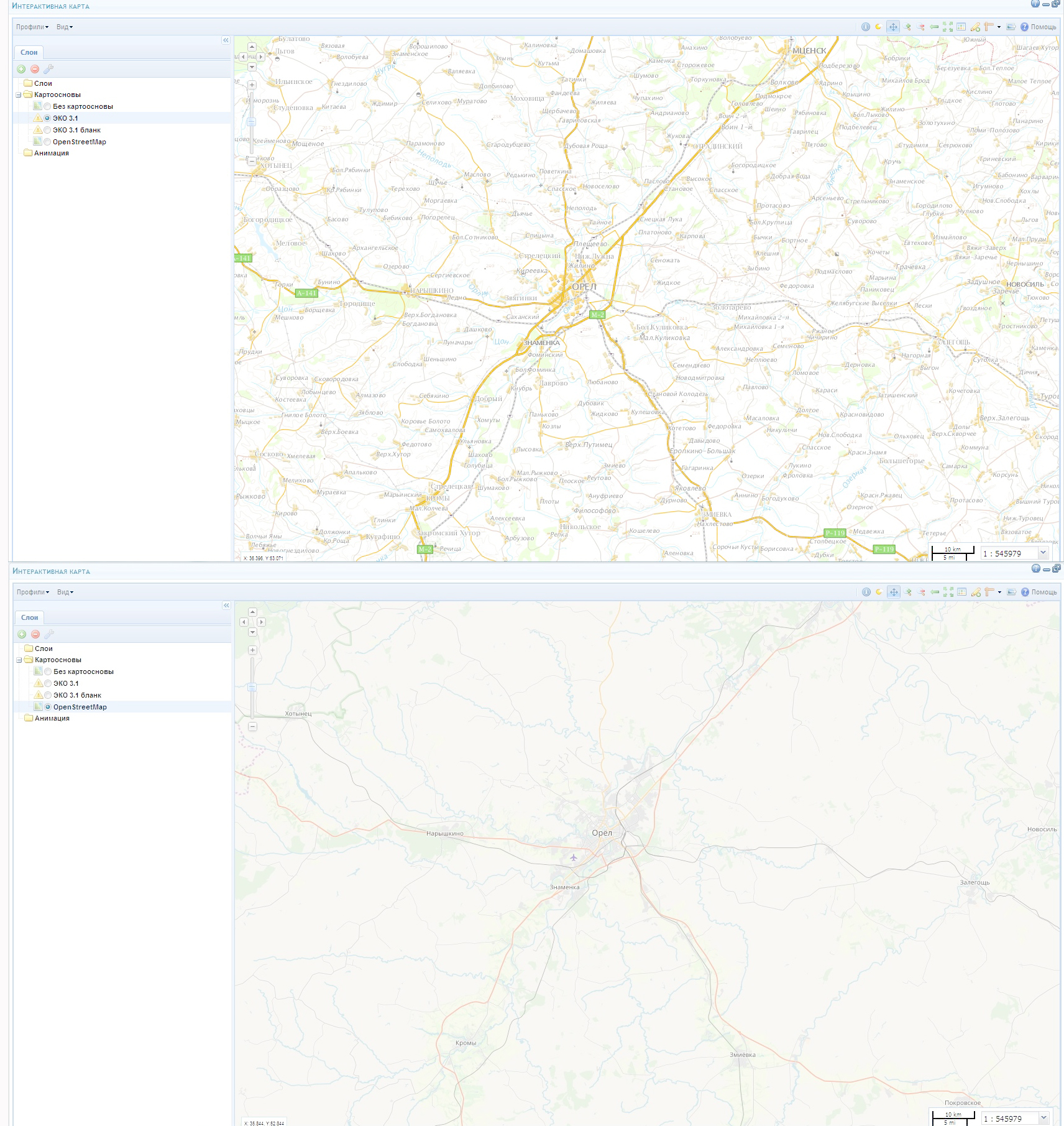Image resolution: width=1064 pixels, height=1126 pixels.
Task: Select the OpenStreetMap radio in the upper layers panel
Action: (x=47, y=142)
